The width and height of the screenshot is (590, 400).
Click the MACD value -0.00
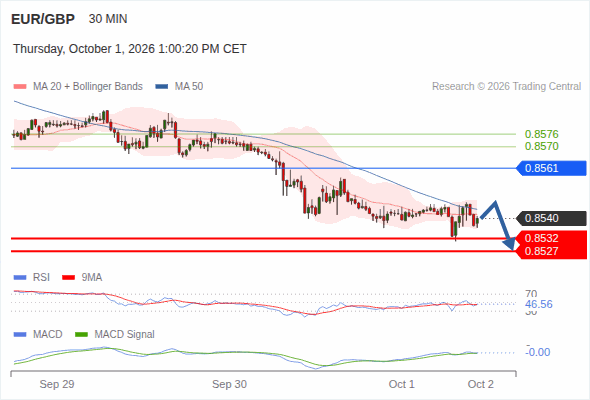(538, 352)
